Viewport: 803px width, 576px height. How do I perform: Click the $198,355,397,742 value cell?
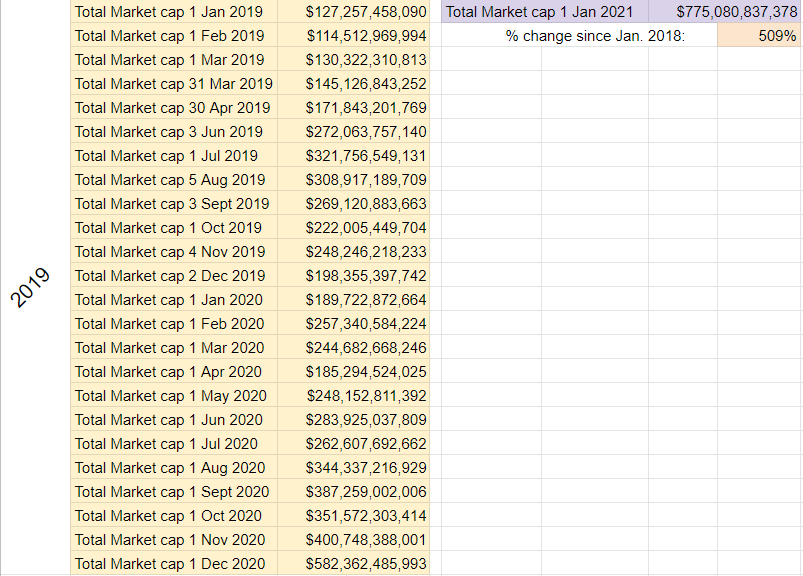353,275
